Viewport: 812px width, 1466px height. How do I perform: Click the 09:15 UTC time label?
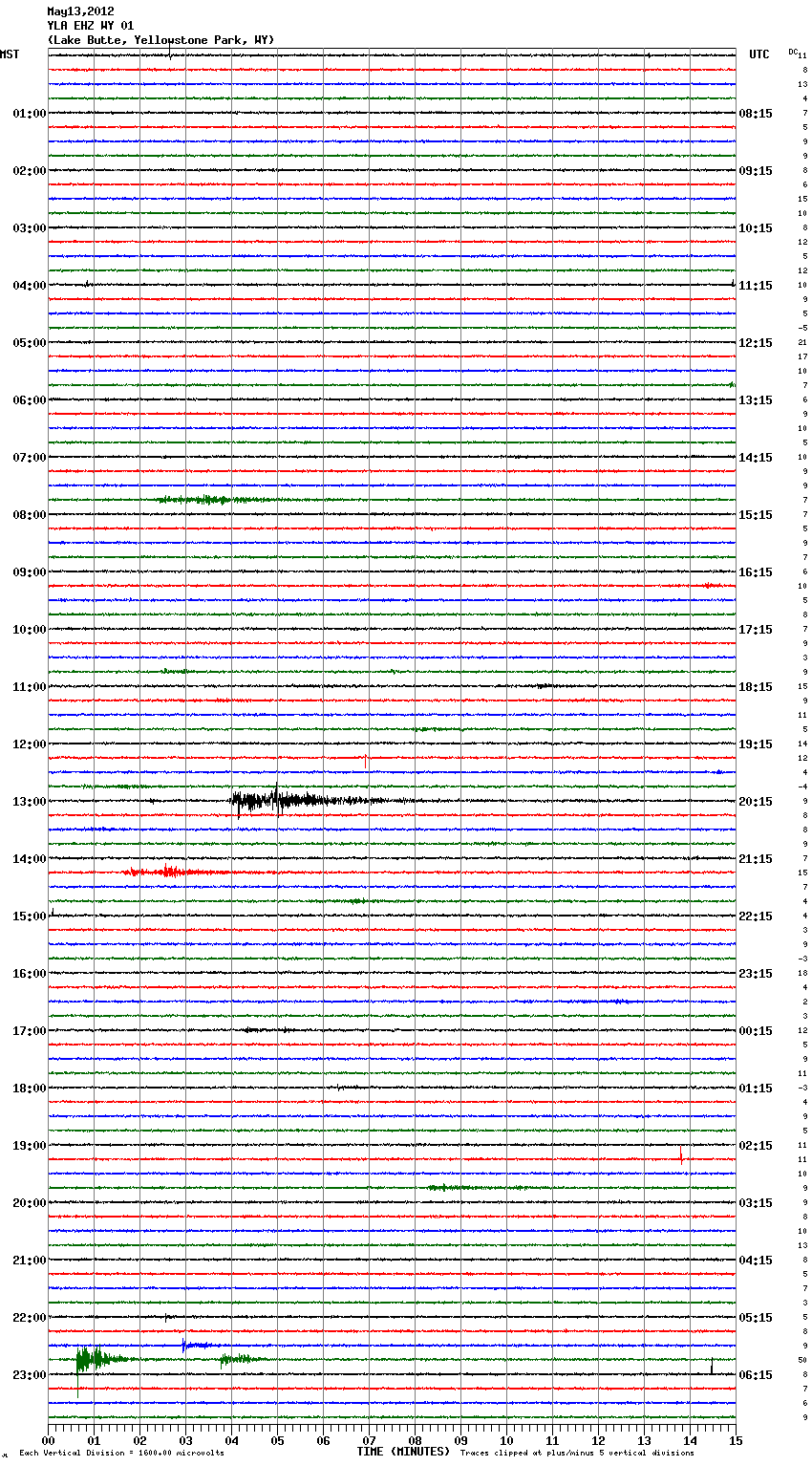click(756, 171)
